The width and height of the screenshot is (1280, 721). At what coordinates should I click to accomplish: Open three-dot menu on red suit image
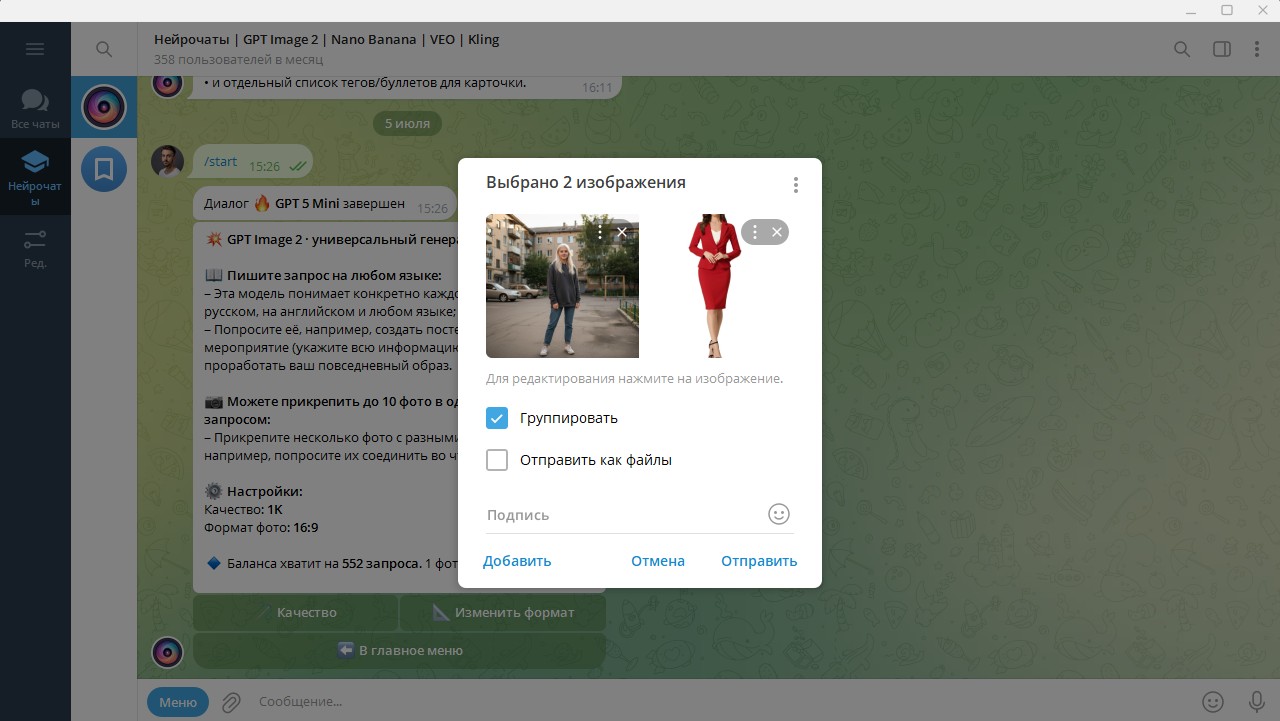point(755,232)
